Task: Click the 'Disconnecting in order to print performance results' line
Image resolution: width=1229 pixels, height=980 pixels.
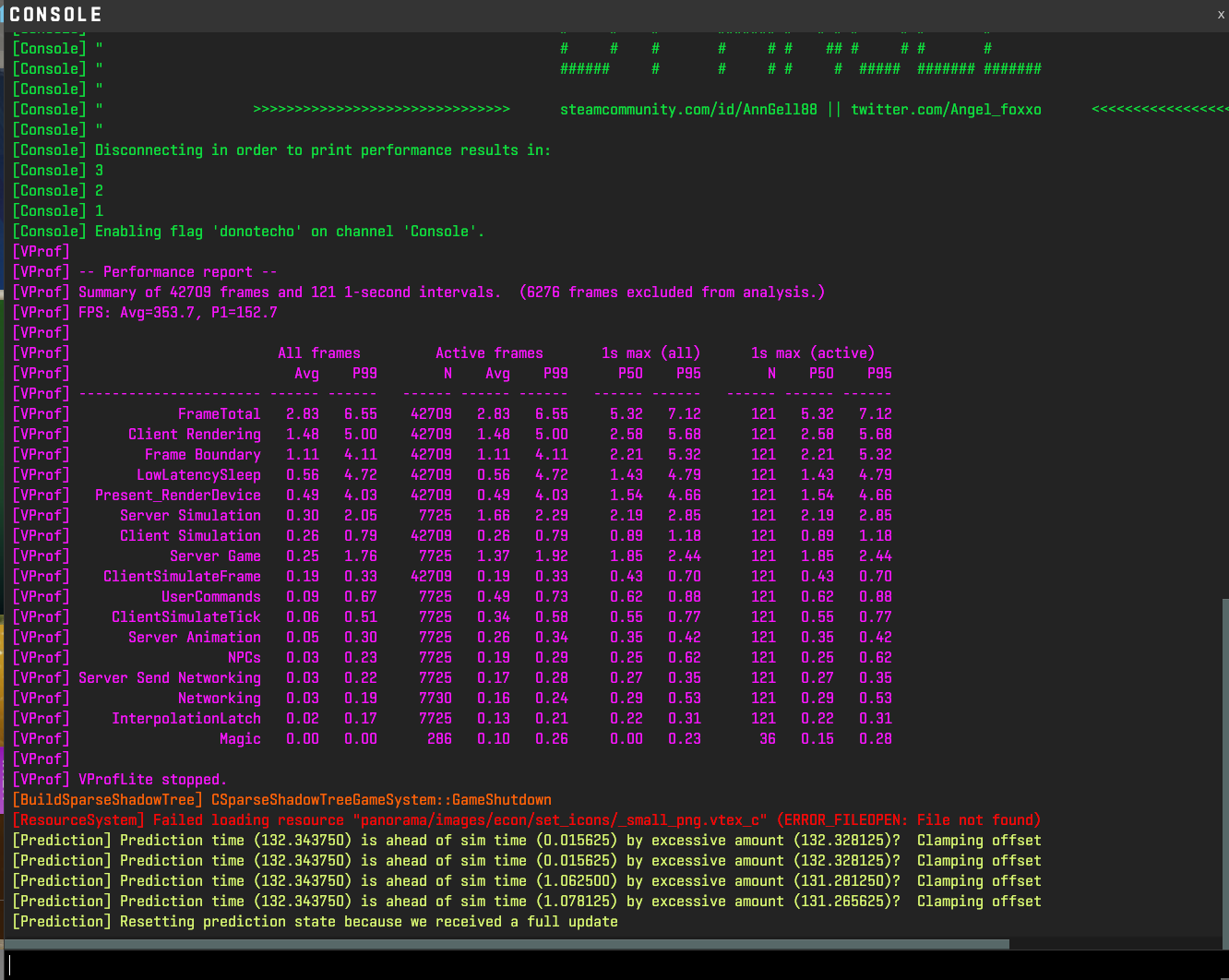Action: click(281, 150)
